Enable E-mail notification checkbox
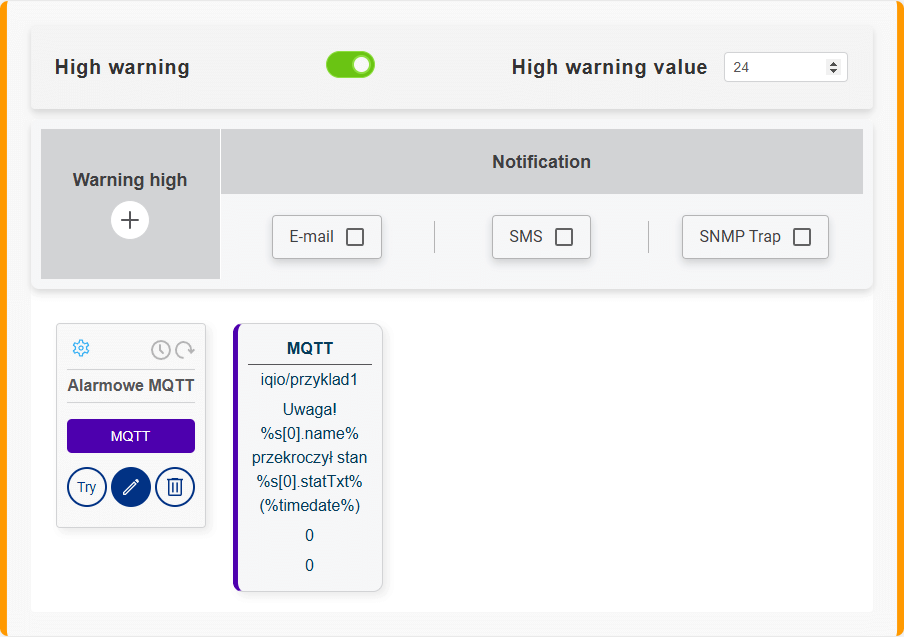Image resolution: width=904 pixels, height=637 pixels. coord(355,237)
